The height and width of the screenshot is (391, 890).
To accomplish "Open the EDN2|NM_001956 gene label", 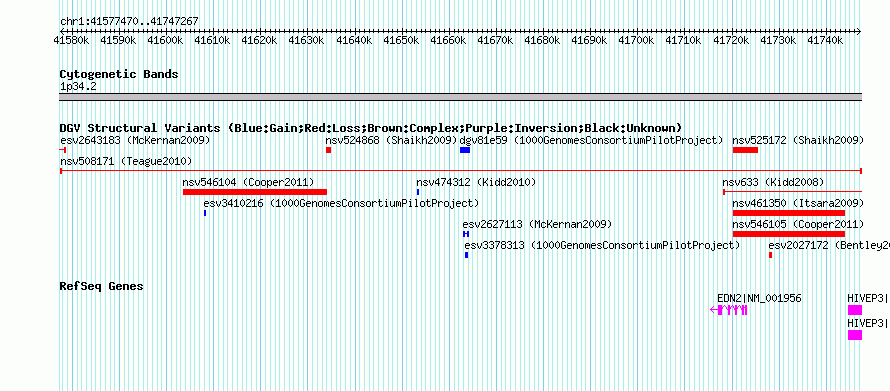I will coord(759,298).
